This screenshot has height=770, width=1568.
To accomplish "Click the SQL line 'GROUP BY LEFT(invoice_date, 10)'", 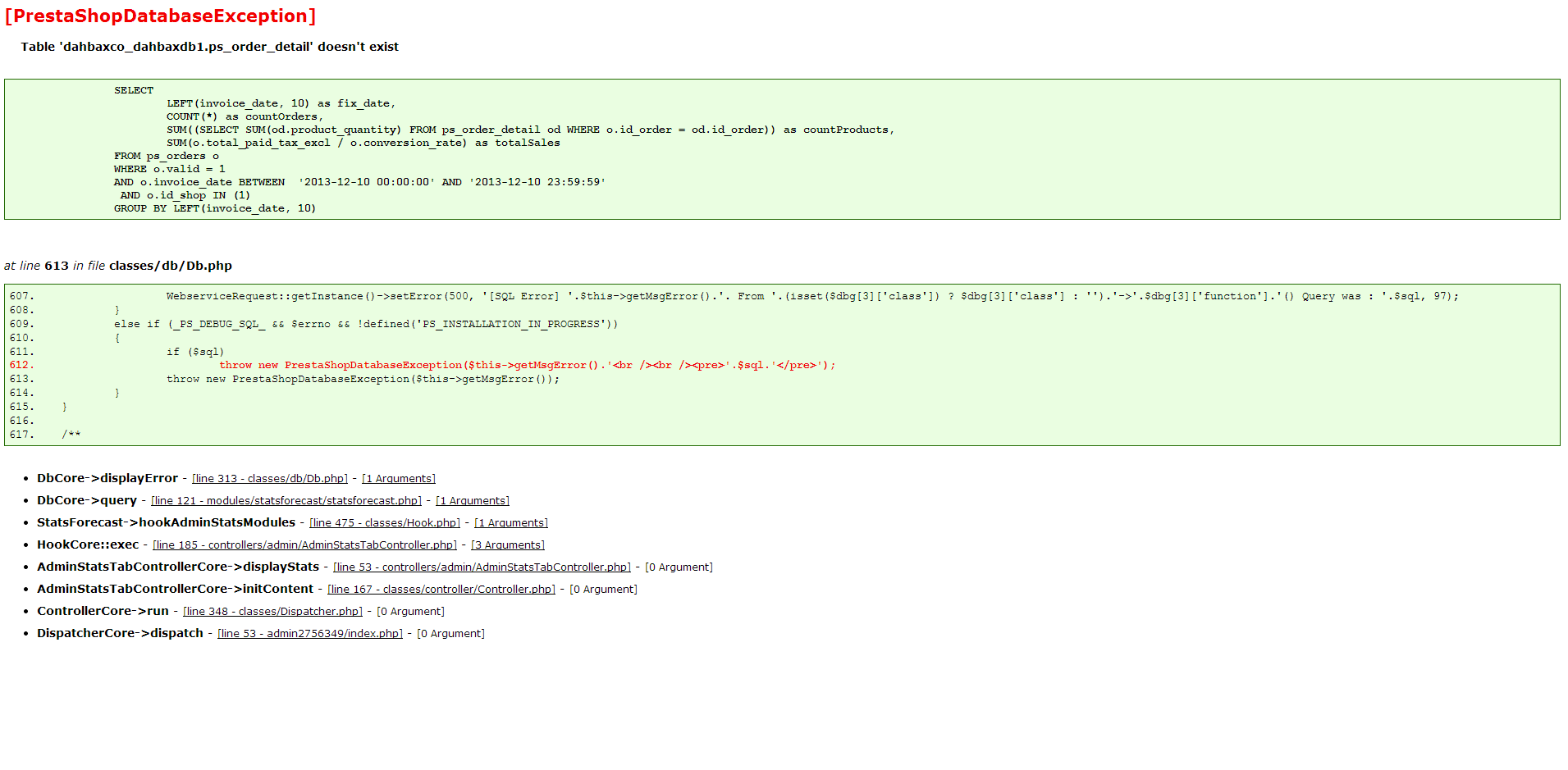I will (x=215, y=209).
